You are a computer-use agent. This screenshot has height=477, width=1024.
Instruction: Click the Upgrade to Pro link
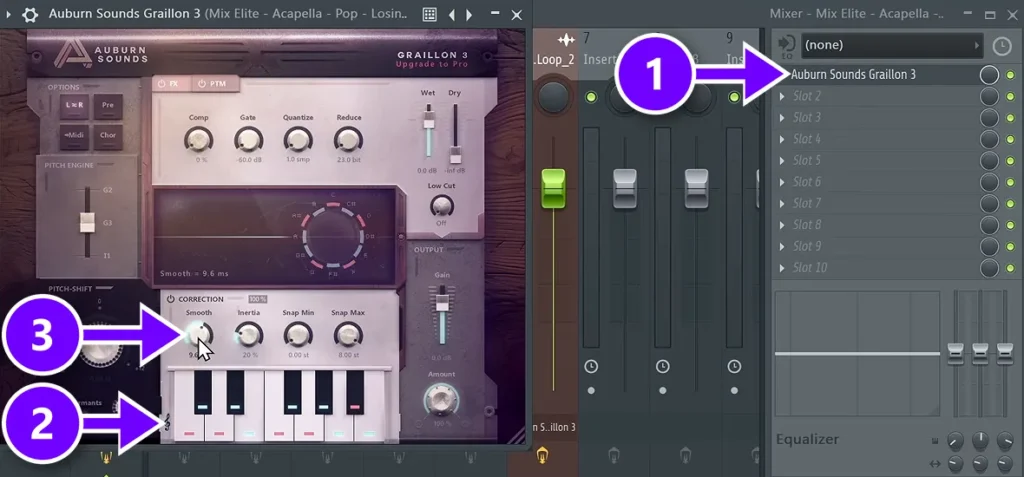[x=432, y=65]
